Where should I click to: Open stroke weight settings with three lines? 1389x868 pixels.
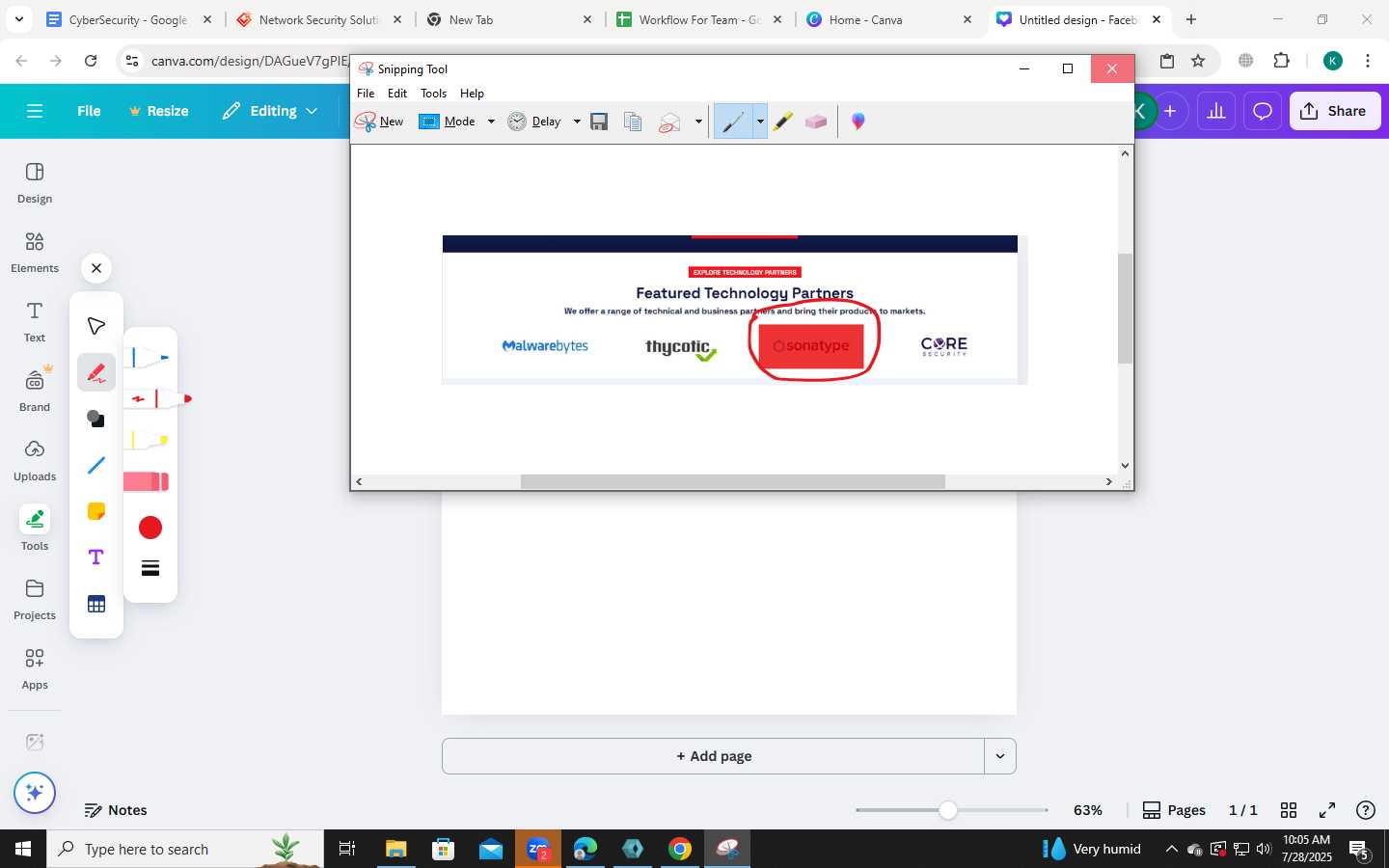(150, 568)
